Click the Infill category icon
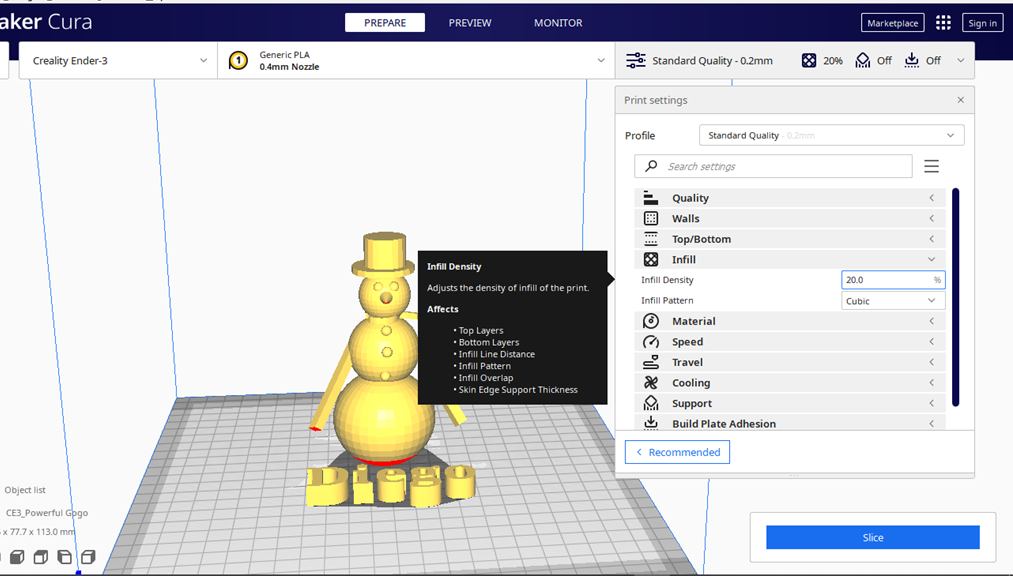Viewport: 1013px width, 576px height. [x=651, y=260]
